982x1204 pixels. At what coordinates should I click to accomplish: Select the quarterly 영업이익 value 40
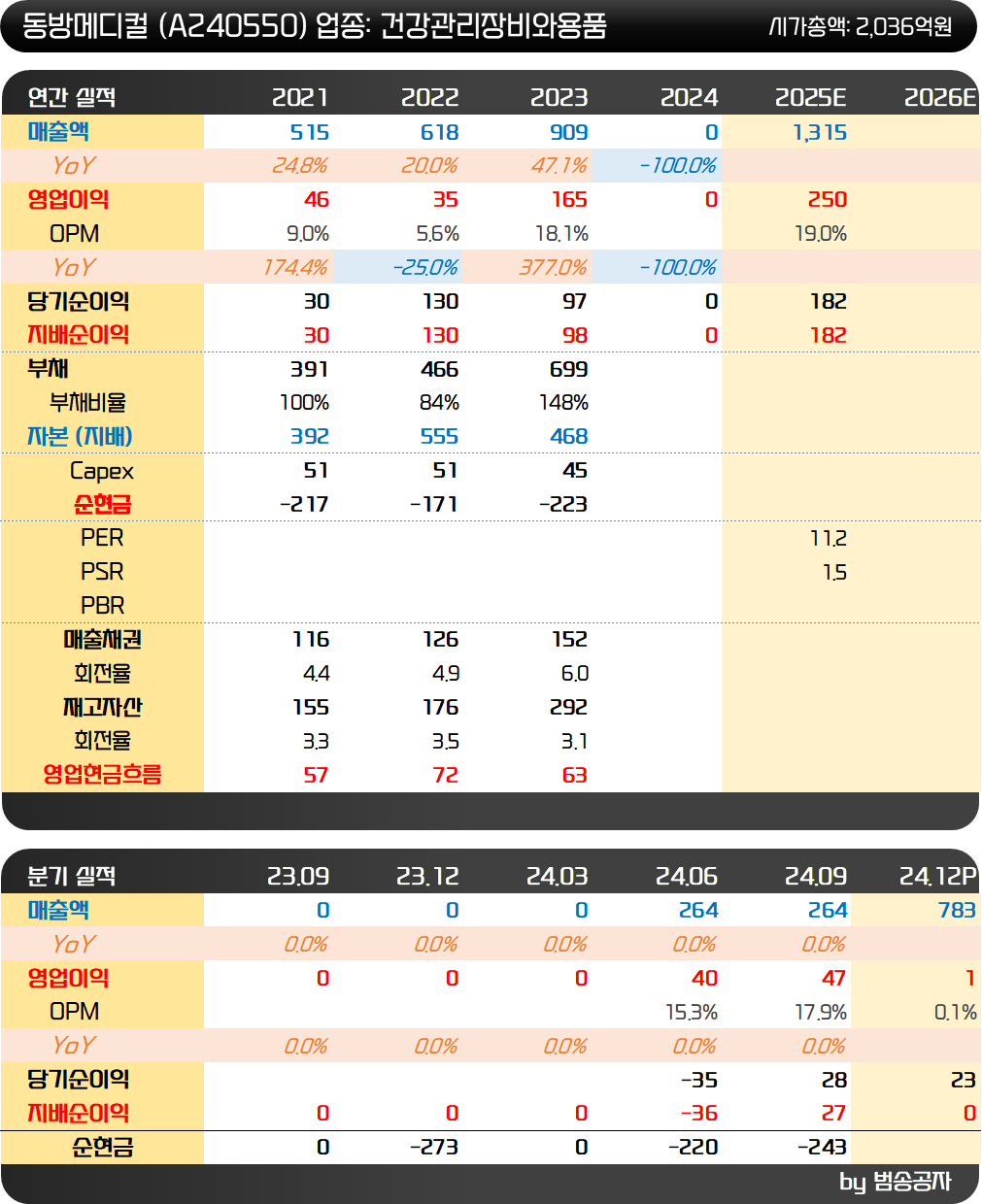pyautogui.click(x=705, y=979)
